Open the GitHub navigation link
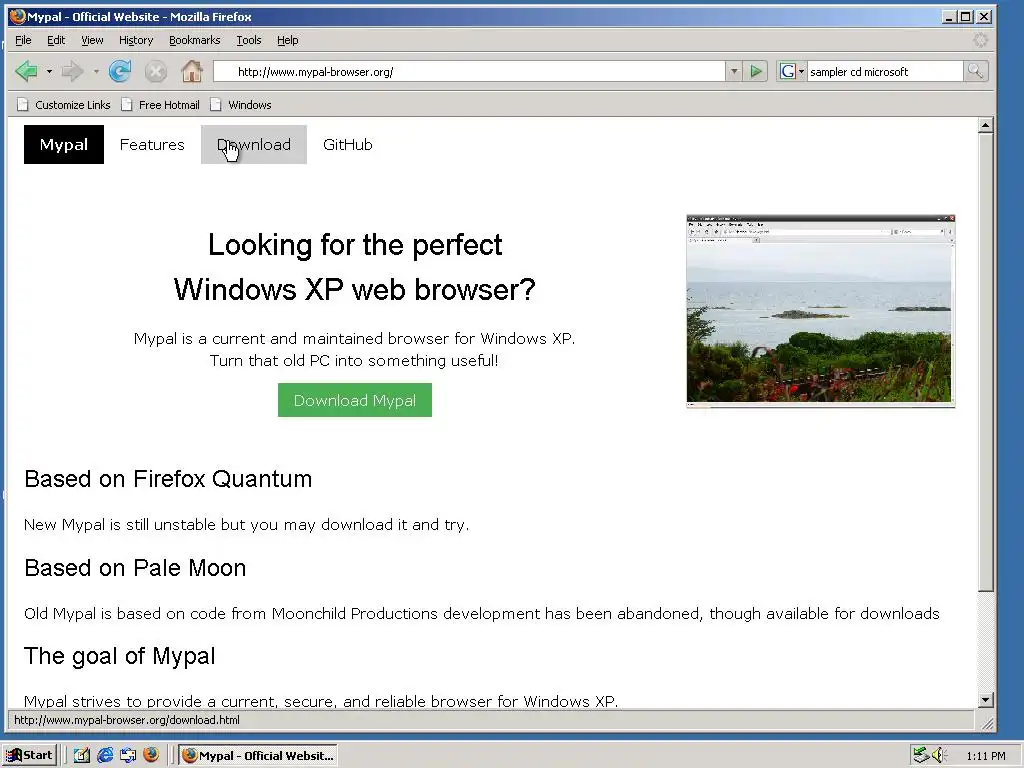 pyautogui.click(x=347, y=144)
